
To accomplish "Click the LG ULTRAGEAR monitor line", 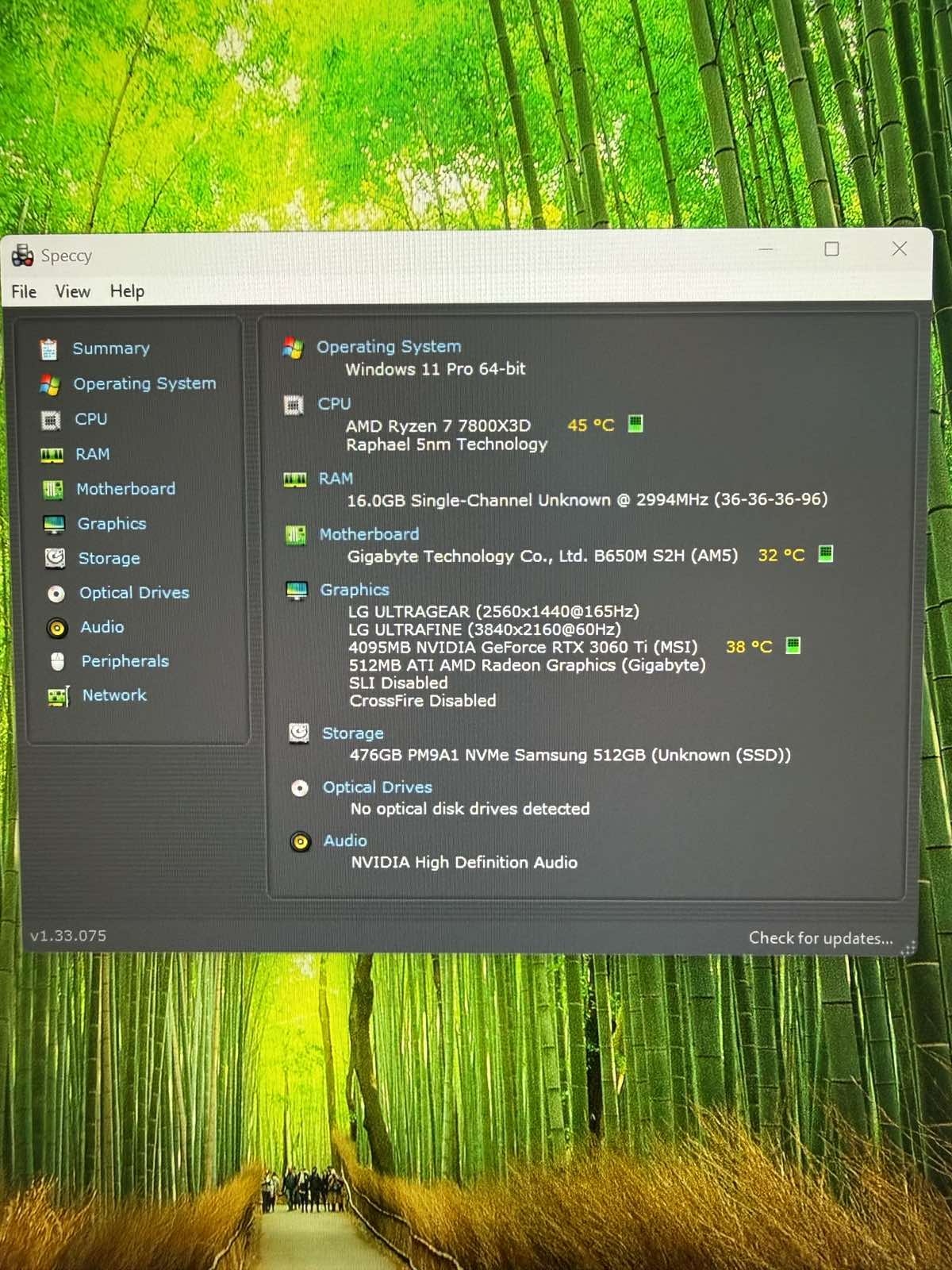I will pyautogui.click(x=493, y=611).
